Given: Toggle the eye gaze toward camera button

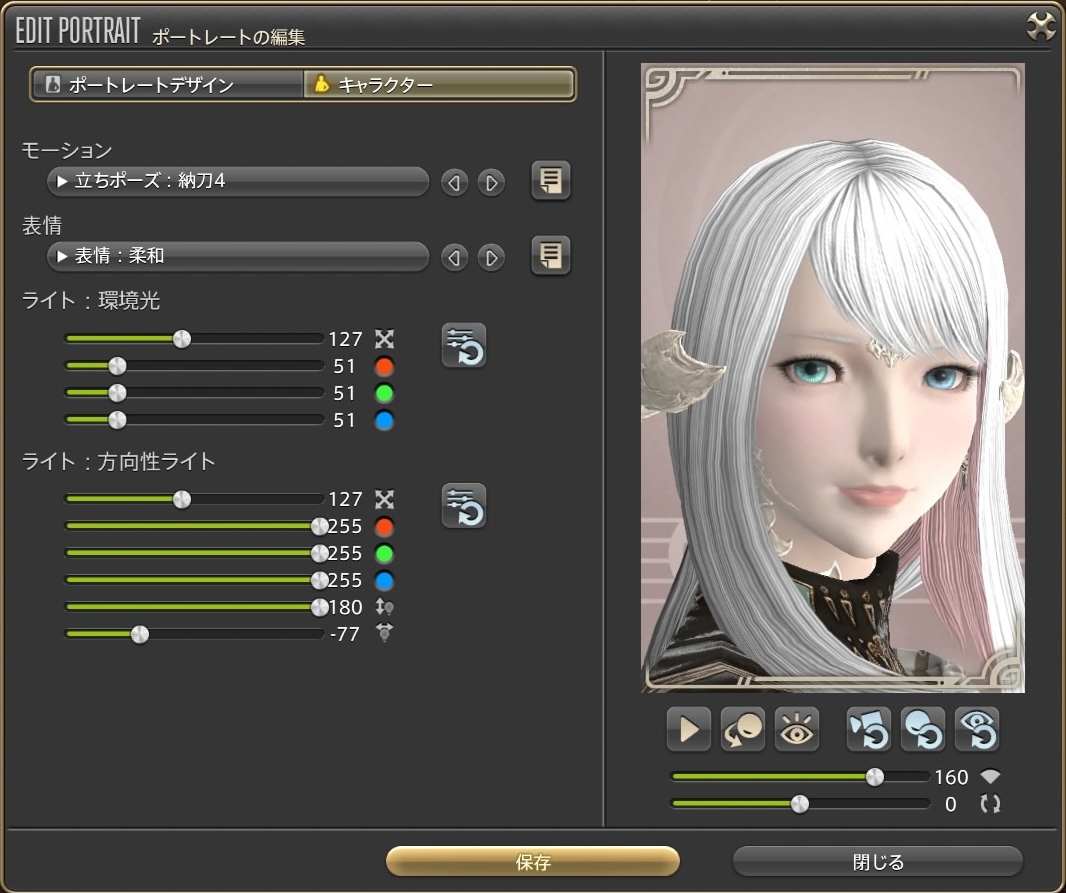Looking at the screenshot, I should pos(797,730).
